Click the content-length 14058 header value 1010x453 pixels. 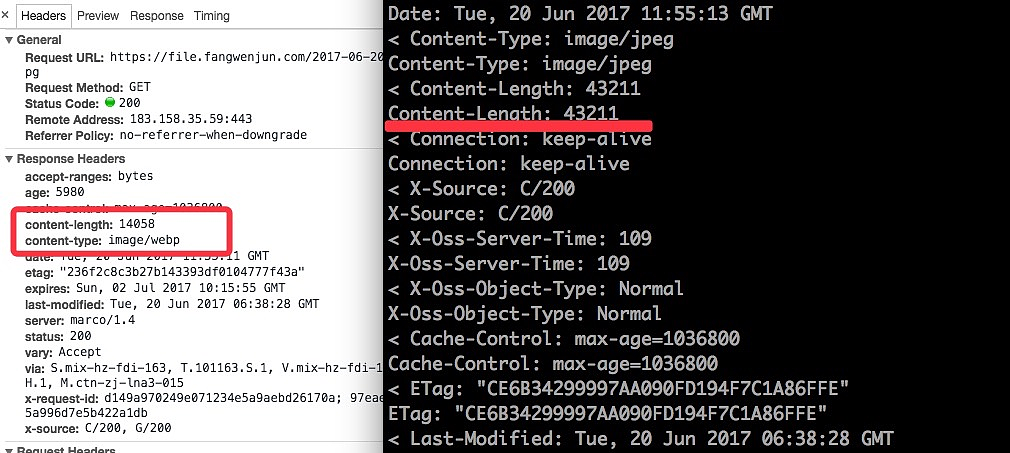pos(136,225)
